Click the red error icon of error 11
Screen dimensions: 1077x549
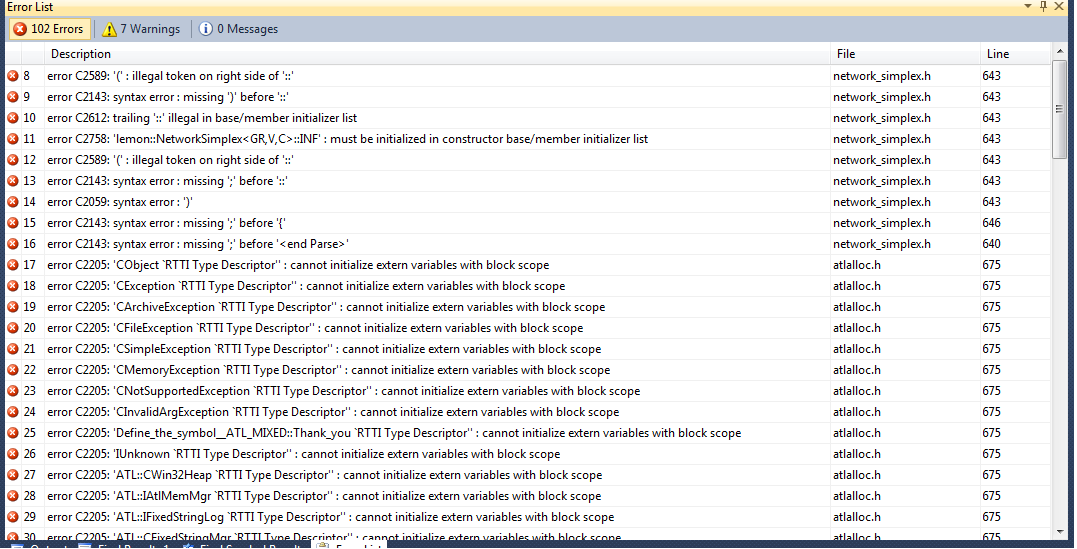coord(13,139)
